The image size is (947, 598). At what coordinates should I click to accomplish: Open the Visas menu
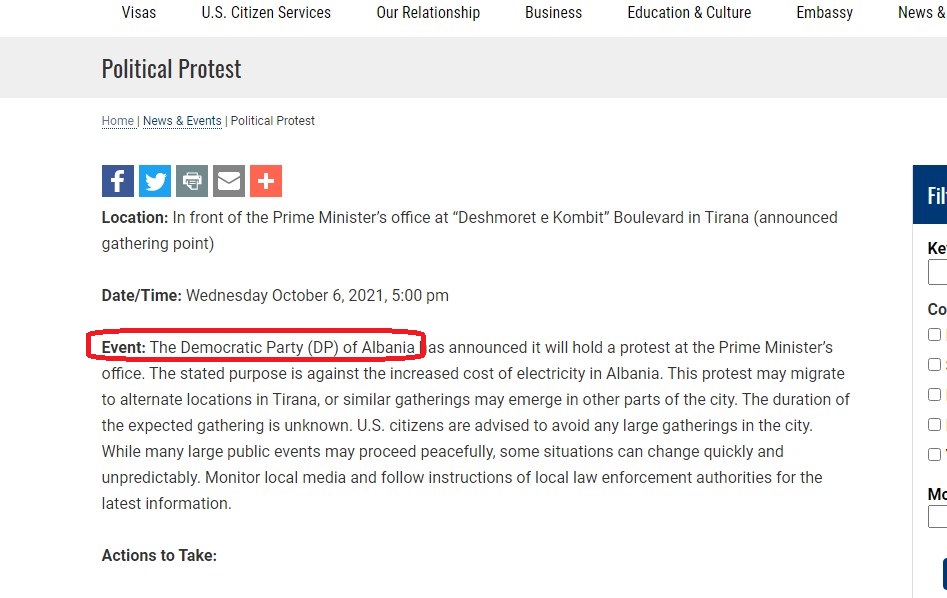tap(139, 13)
